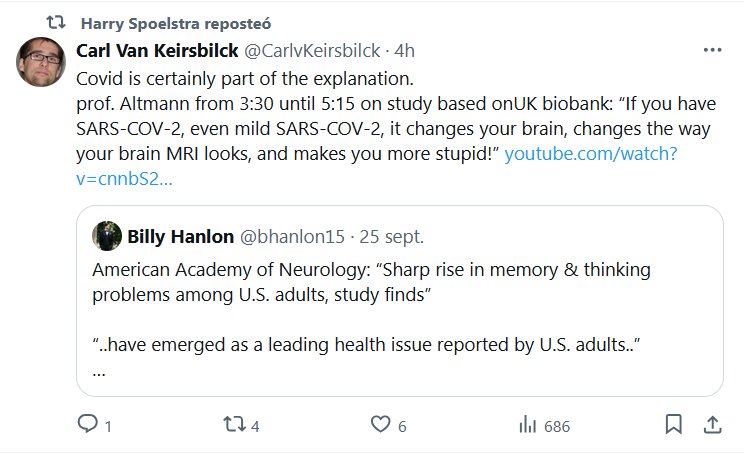744x454 pixels.
Task: Expand the quoted tweet's trailing ellipsis
Action: pos(98,369)
